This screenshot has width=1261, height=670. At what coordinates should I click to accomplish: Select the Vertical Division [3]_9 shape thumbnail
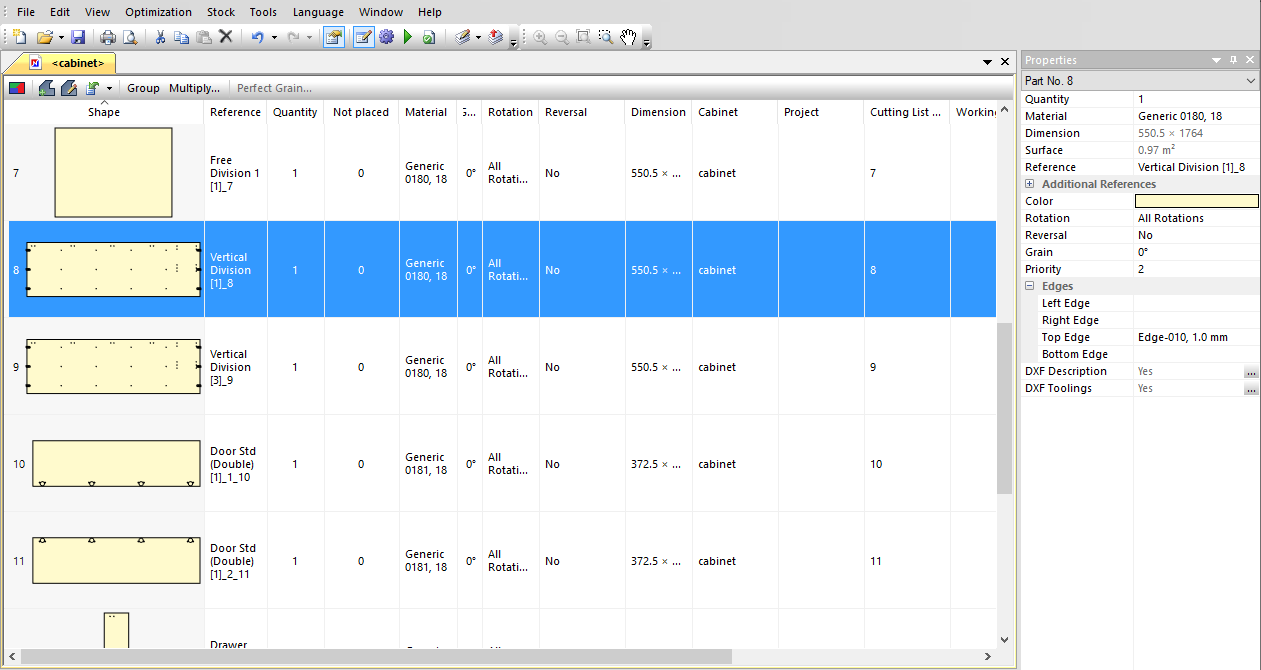[112, 366]
